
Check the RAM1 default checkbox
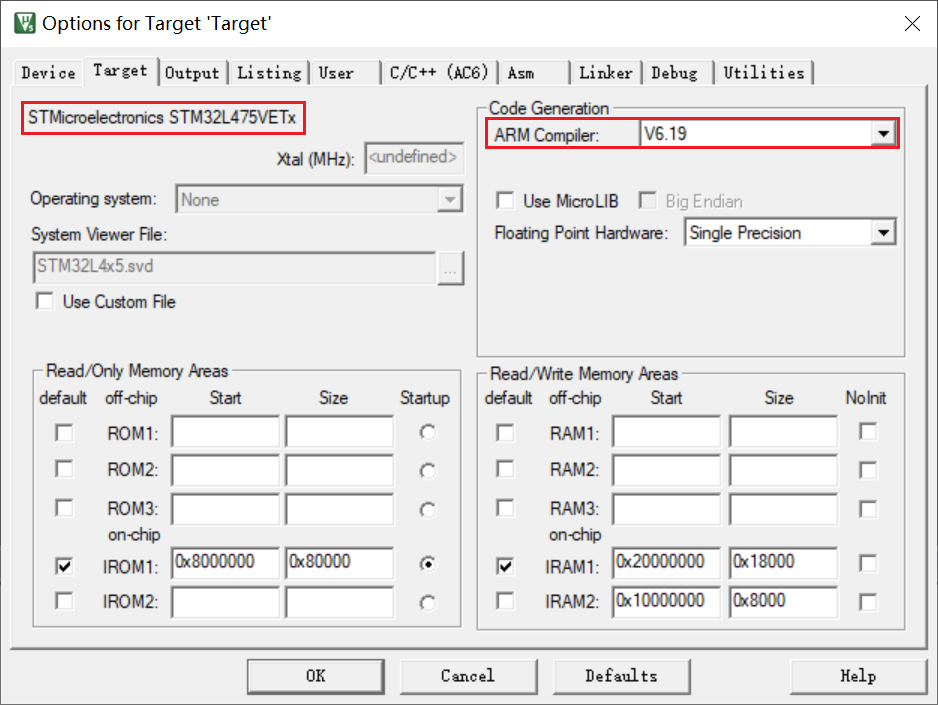(505, 432)
